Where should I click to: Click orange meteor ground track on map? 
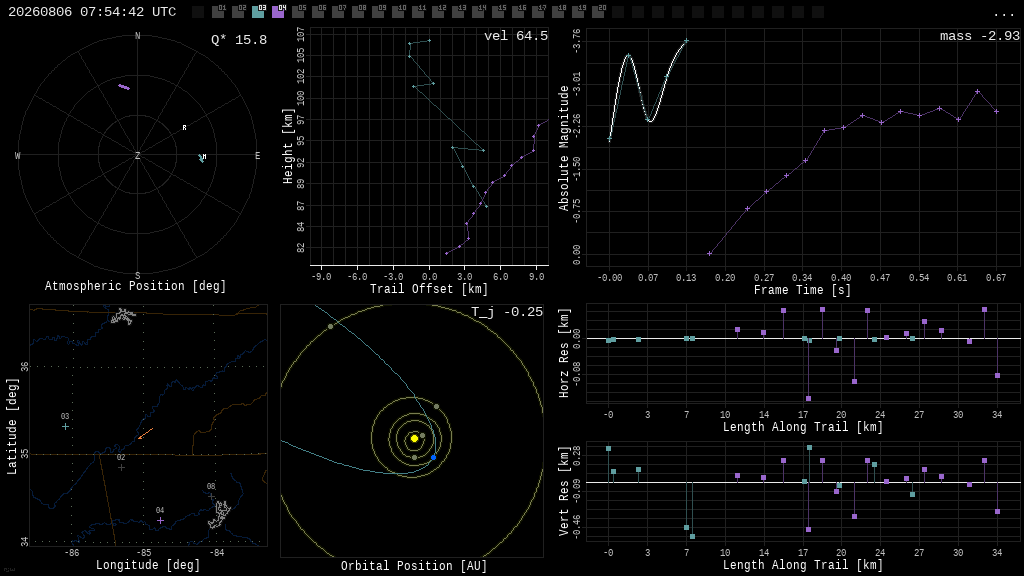pyautogui.click(x=146, y=434)
